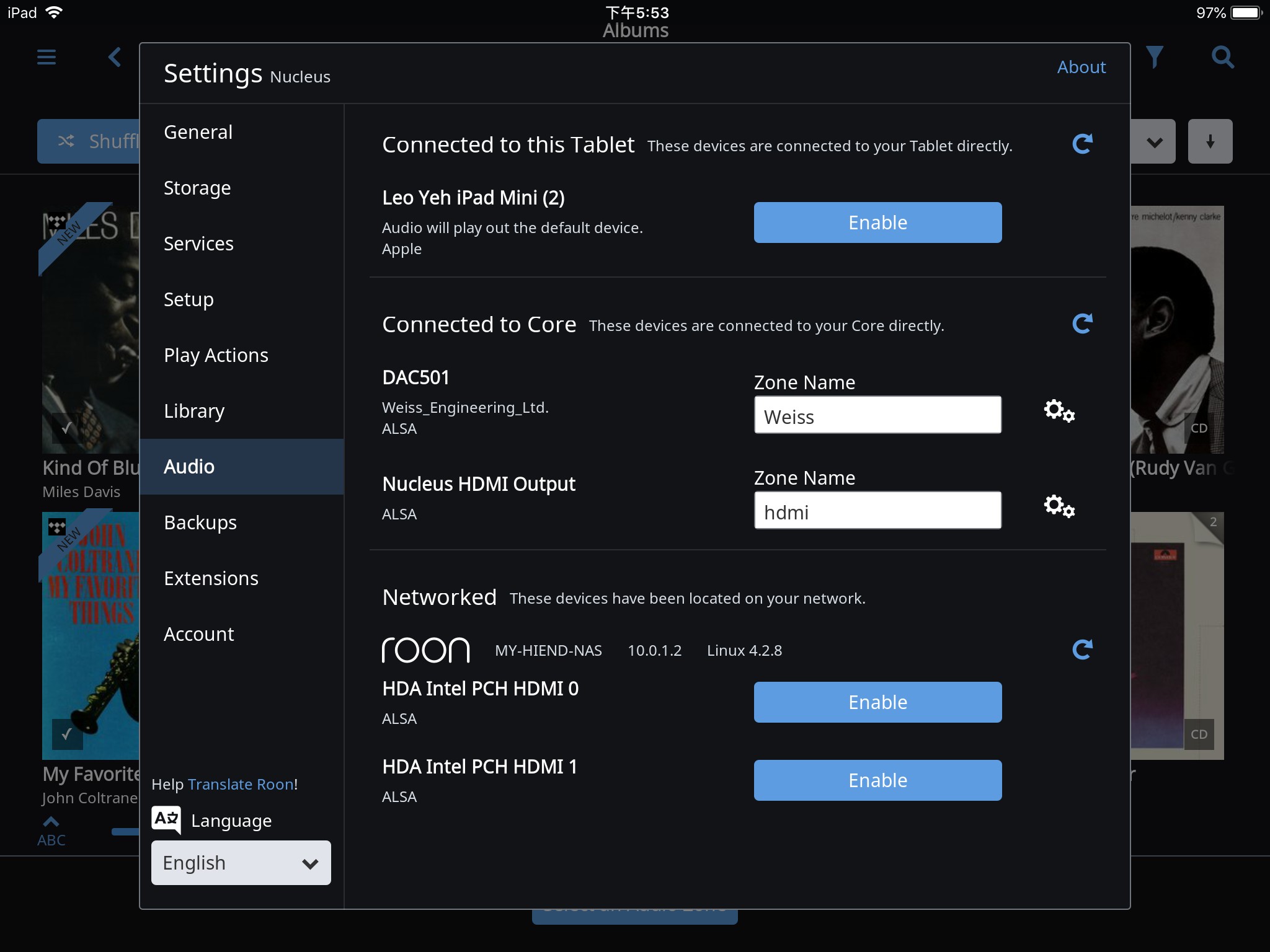This screenshot has height=952, width=1270.
Task: Open the Setup settings section
Action: [242, 299]
